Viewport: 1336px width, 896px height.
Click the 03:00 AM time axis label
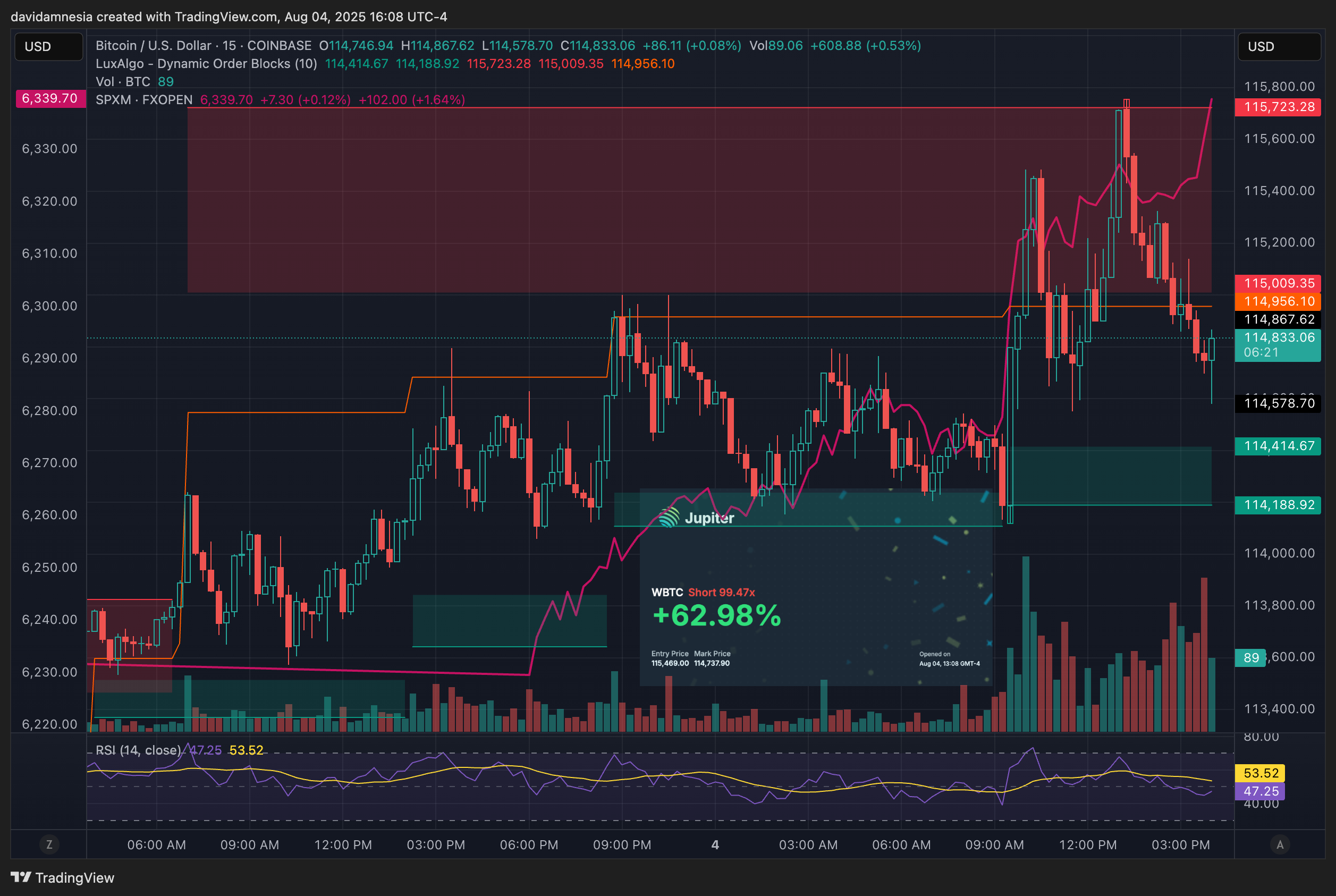[x=808, y=844]
